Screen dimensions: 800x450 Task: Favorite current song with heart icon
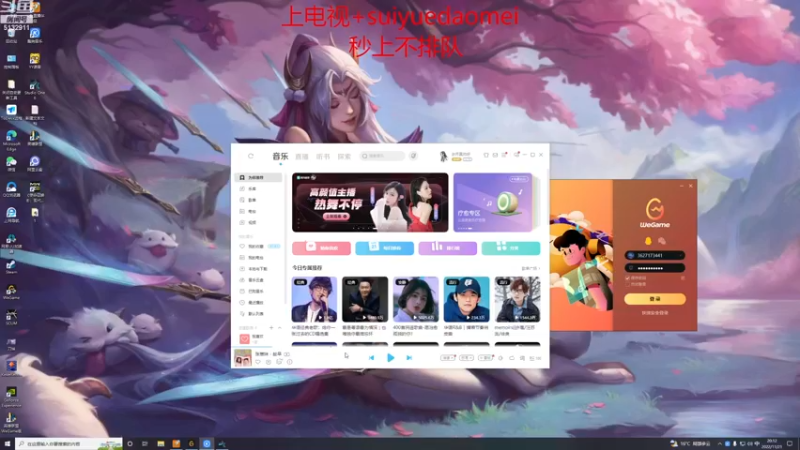258,362
